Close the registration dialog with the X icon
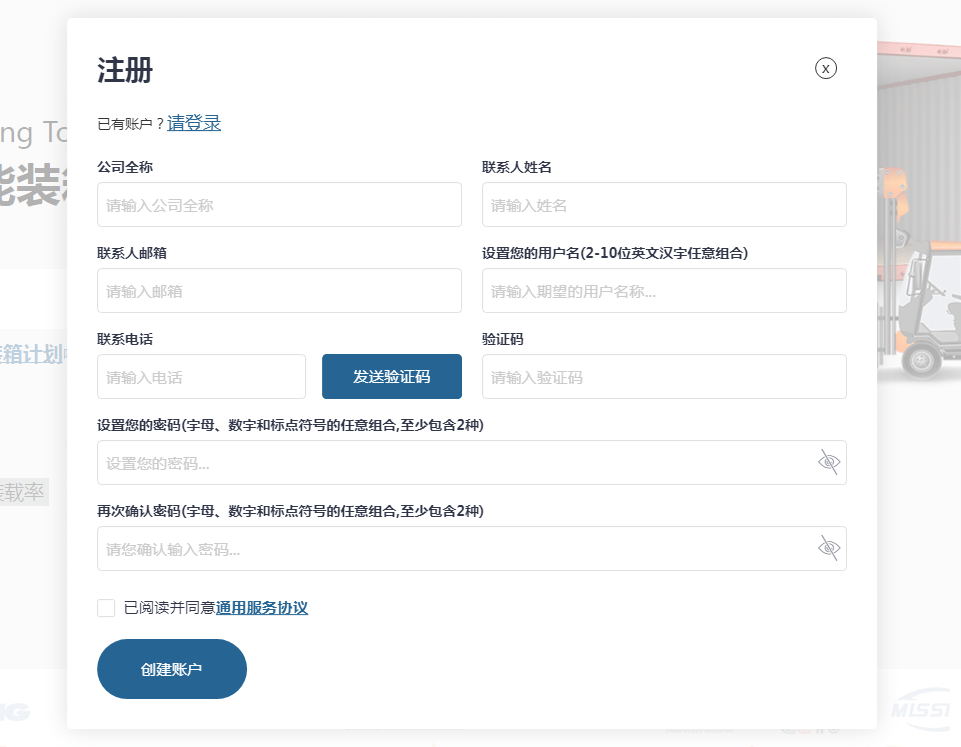 click(x=825, y=68)
